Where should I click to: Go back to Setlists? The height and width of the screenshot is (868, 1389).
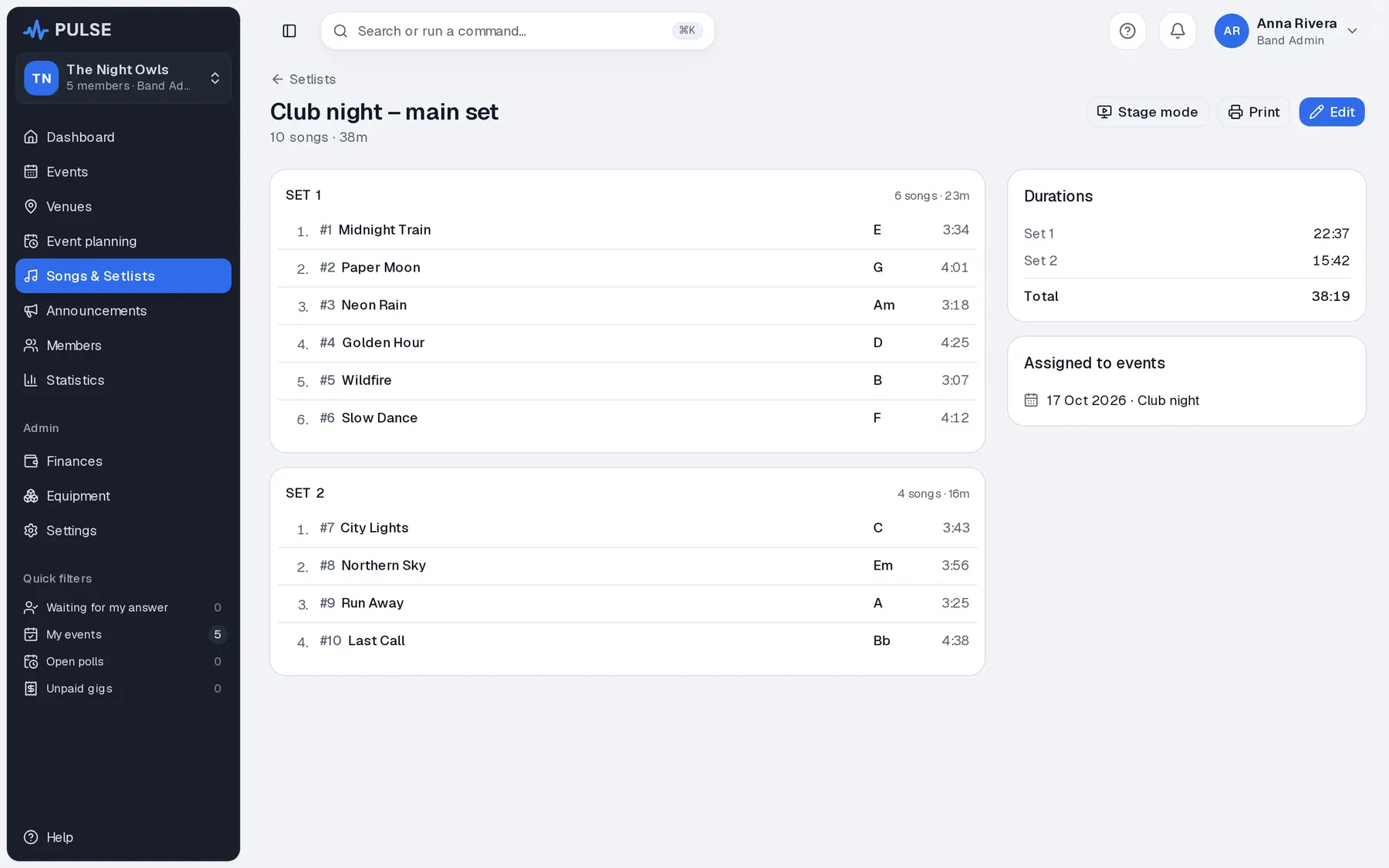point(303,79)
